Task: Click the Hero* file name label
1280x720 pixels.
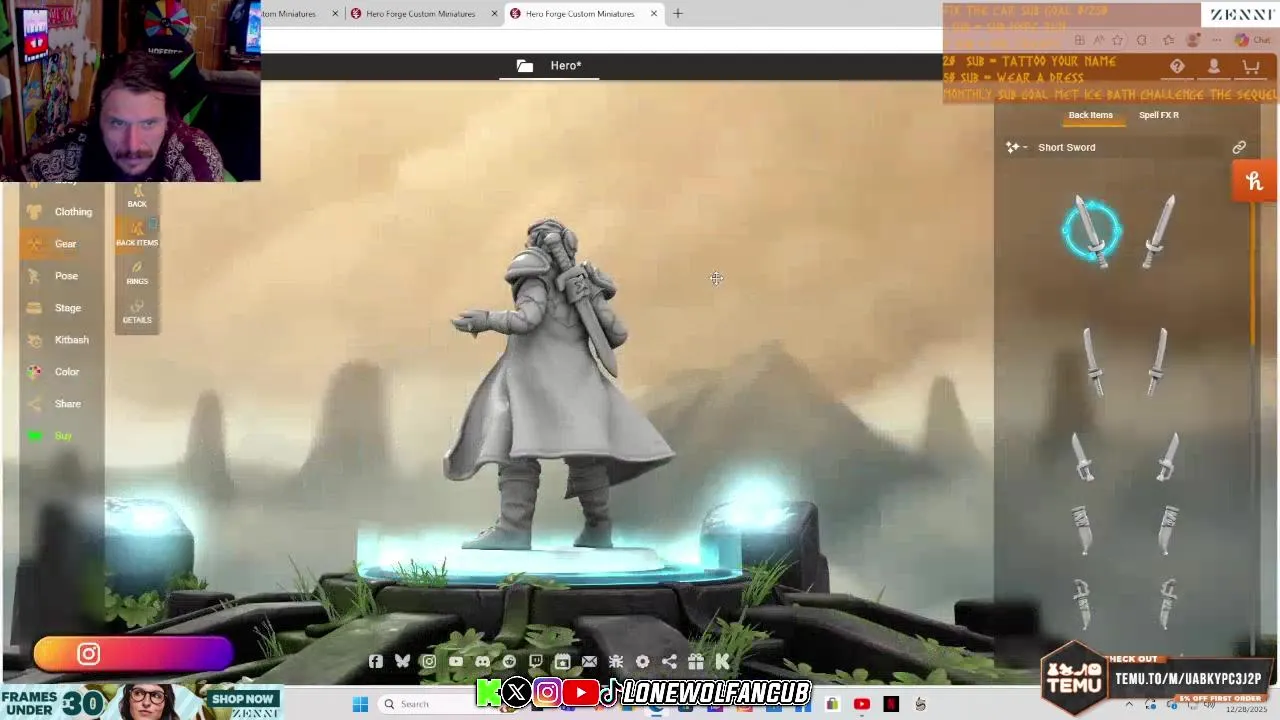Action: (x=566, y=66)
